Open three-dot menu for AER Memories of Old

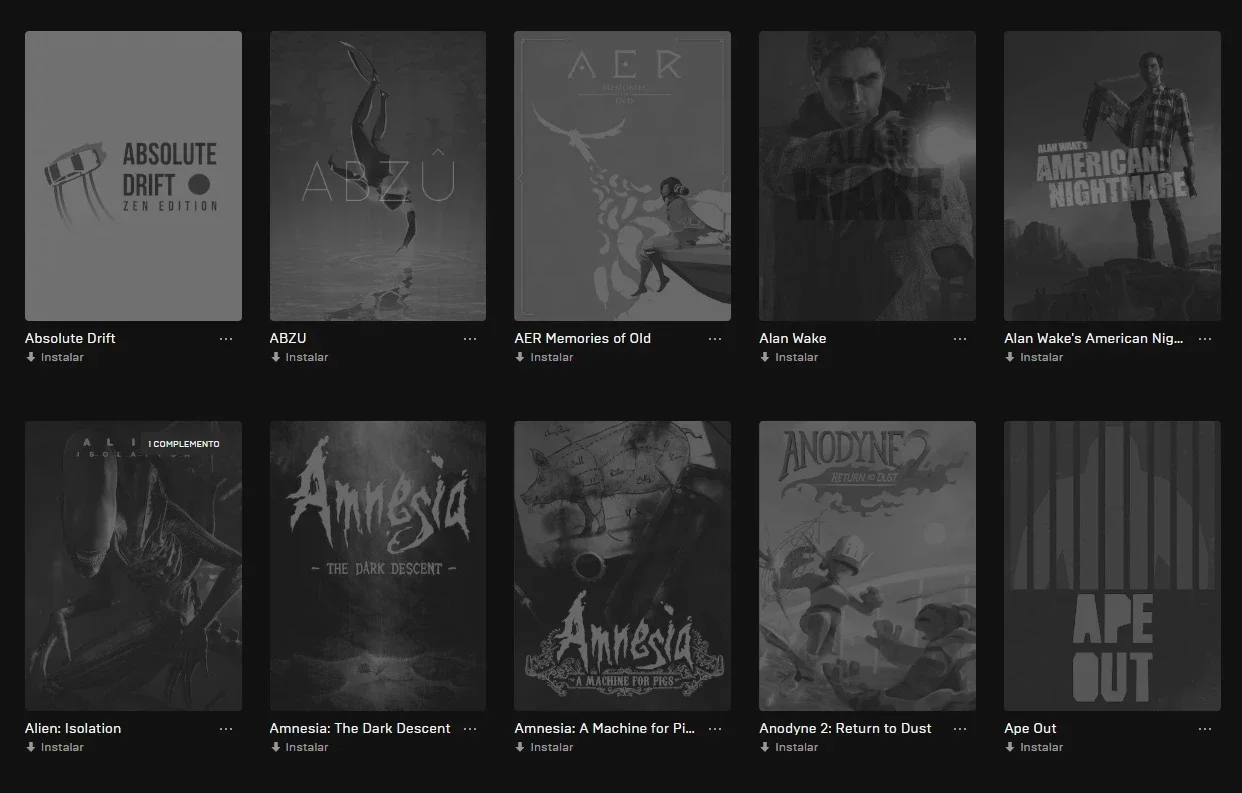[x=715, y=339]
